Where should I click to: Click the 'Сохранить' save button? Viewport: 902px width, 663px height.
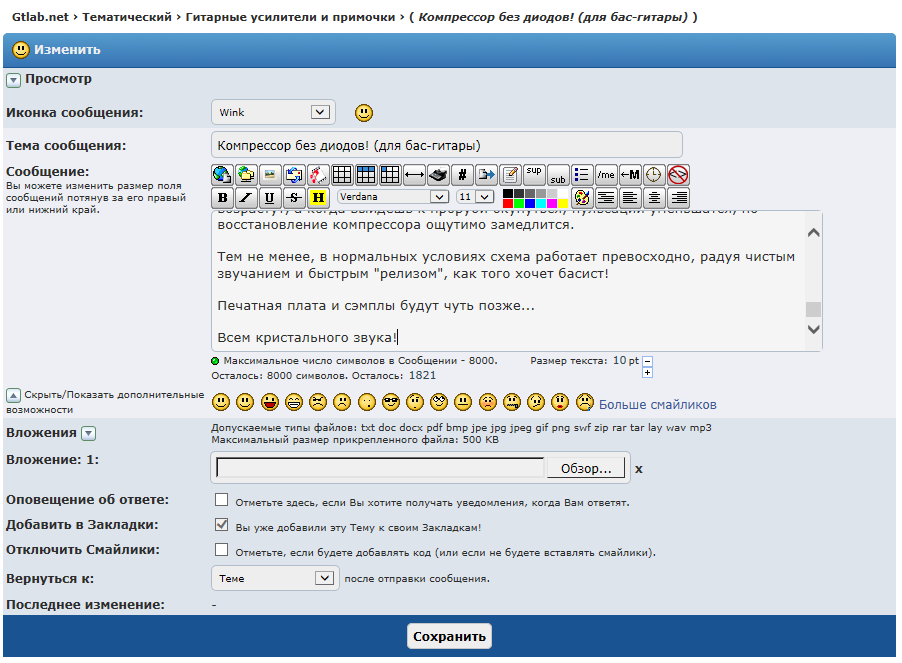point(449,636)
